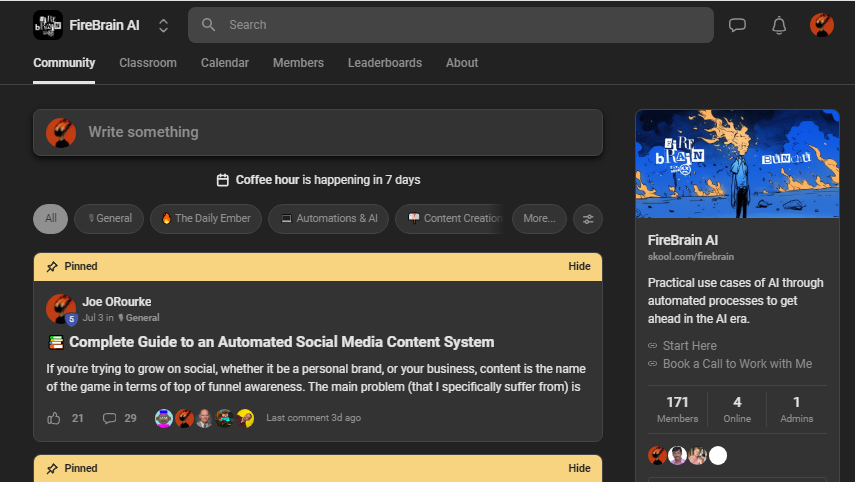
Task: Switch to the Leaderboards tab
Action: (385, 63)
